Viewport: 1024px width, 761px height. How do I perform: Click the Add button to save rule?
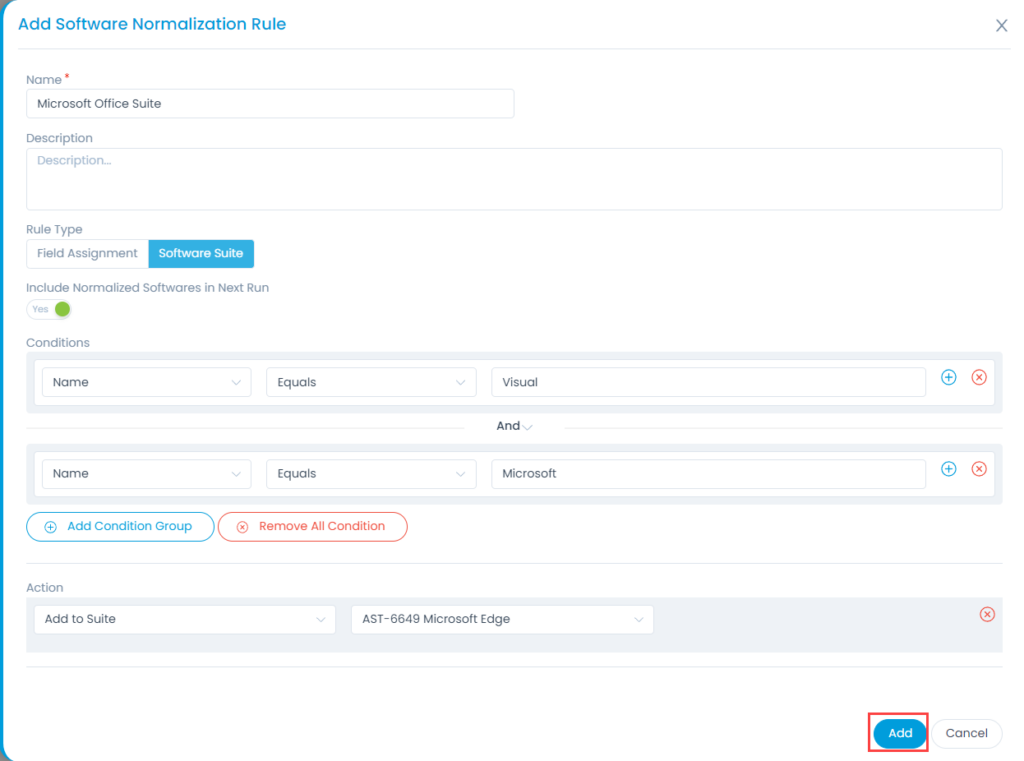click(899, 733)
